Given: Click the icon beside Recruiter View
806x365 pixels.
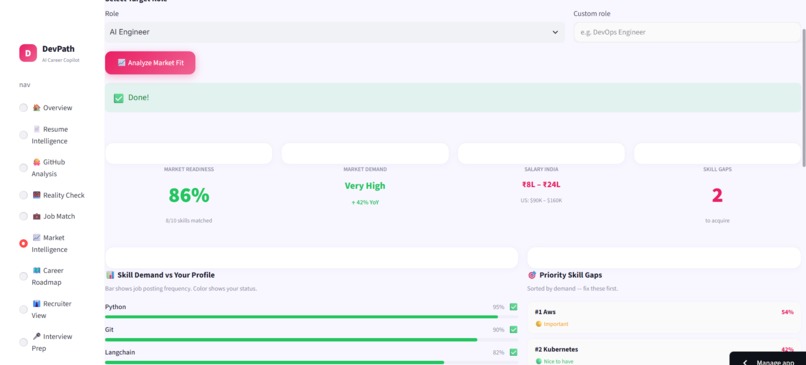Looking at the screenshot, I should pos(36,304).
